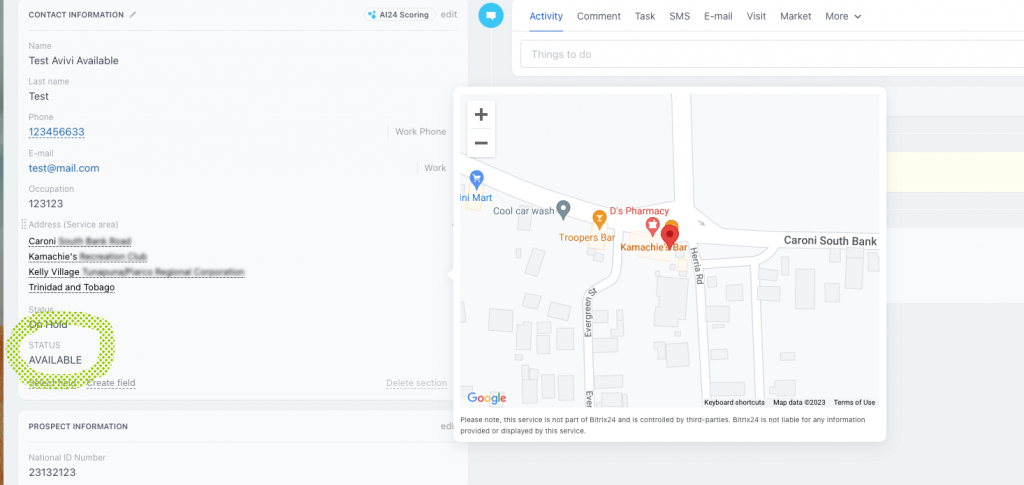Open the map Terms of Use link
This screenshot has height=485, width=1024.
click(854, 402)
